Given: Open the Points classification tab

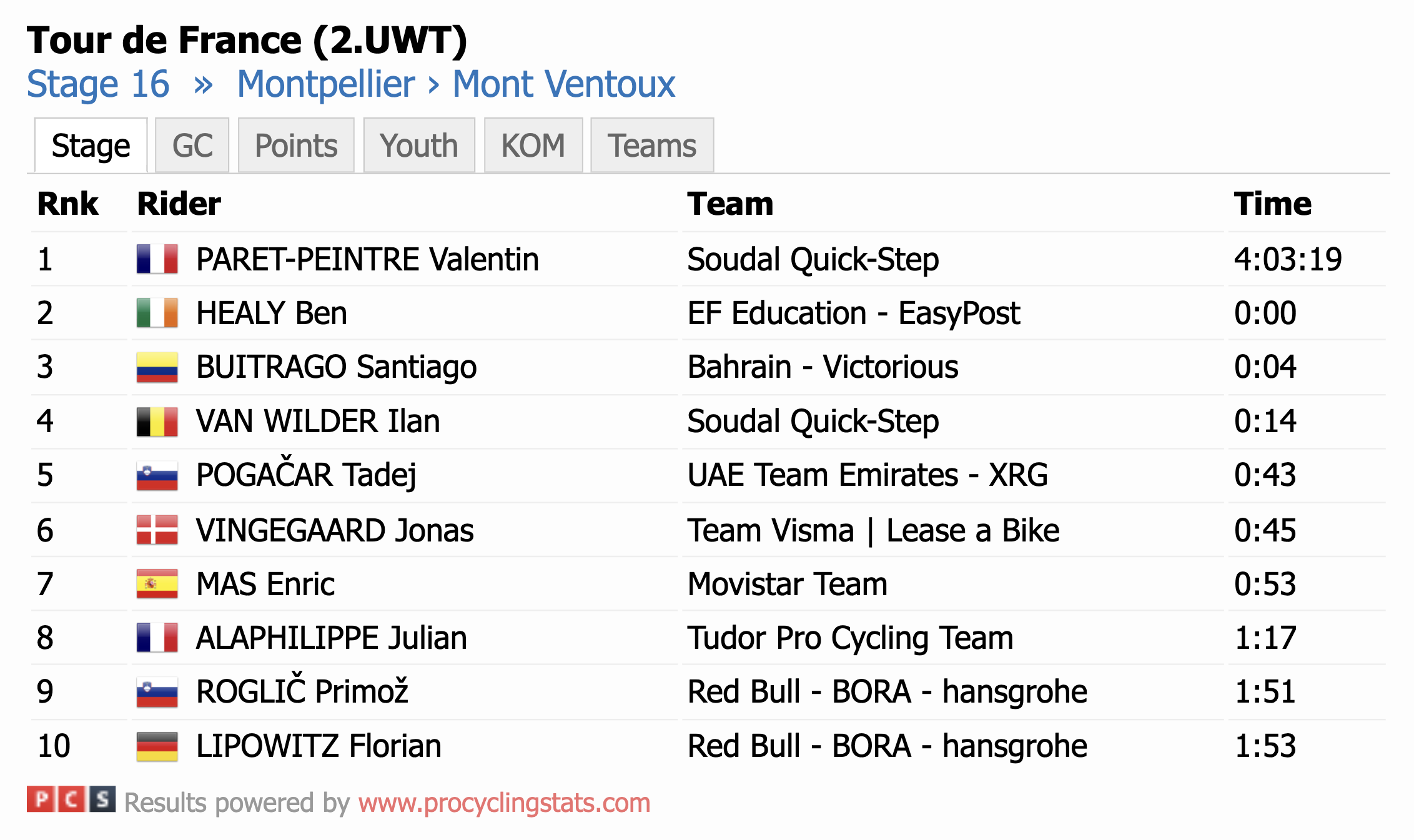Looking at the screenshot, I should click(x=296, y=146).
